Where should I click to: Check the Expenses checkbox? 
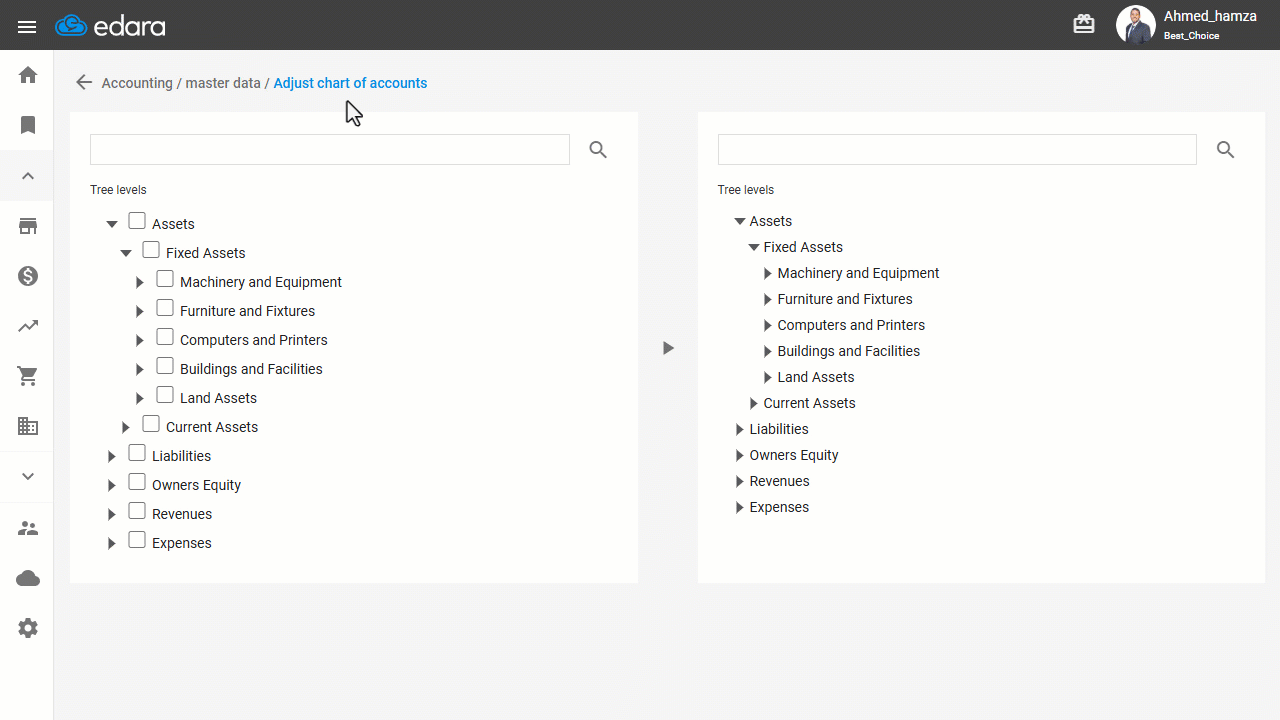pos(137,540)
